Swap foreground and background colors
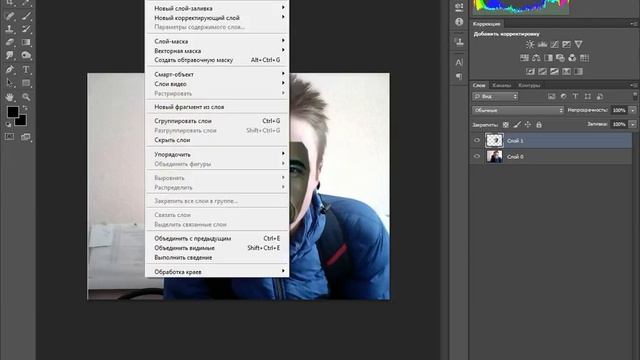Screen dimensions: 640x360 coord(25,108)
